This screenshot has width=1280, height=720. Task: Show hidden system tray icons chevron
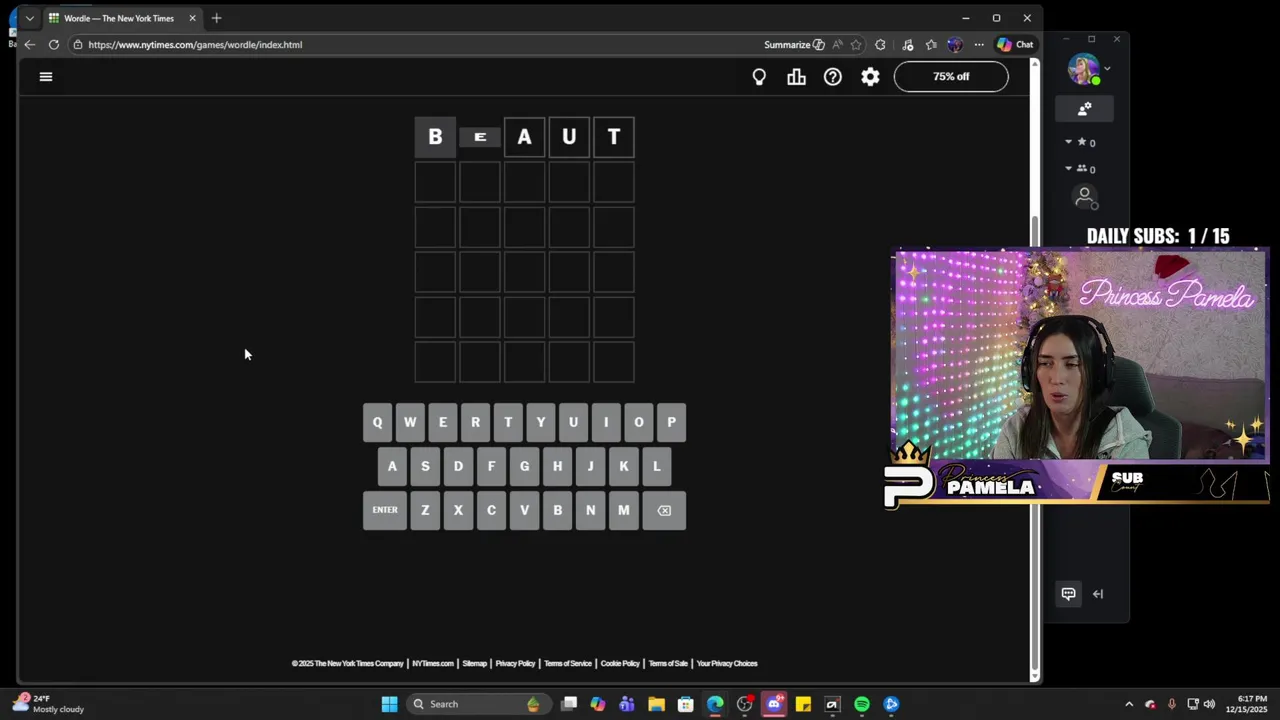(x=1129, y=704)
